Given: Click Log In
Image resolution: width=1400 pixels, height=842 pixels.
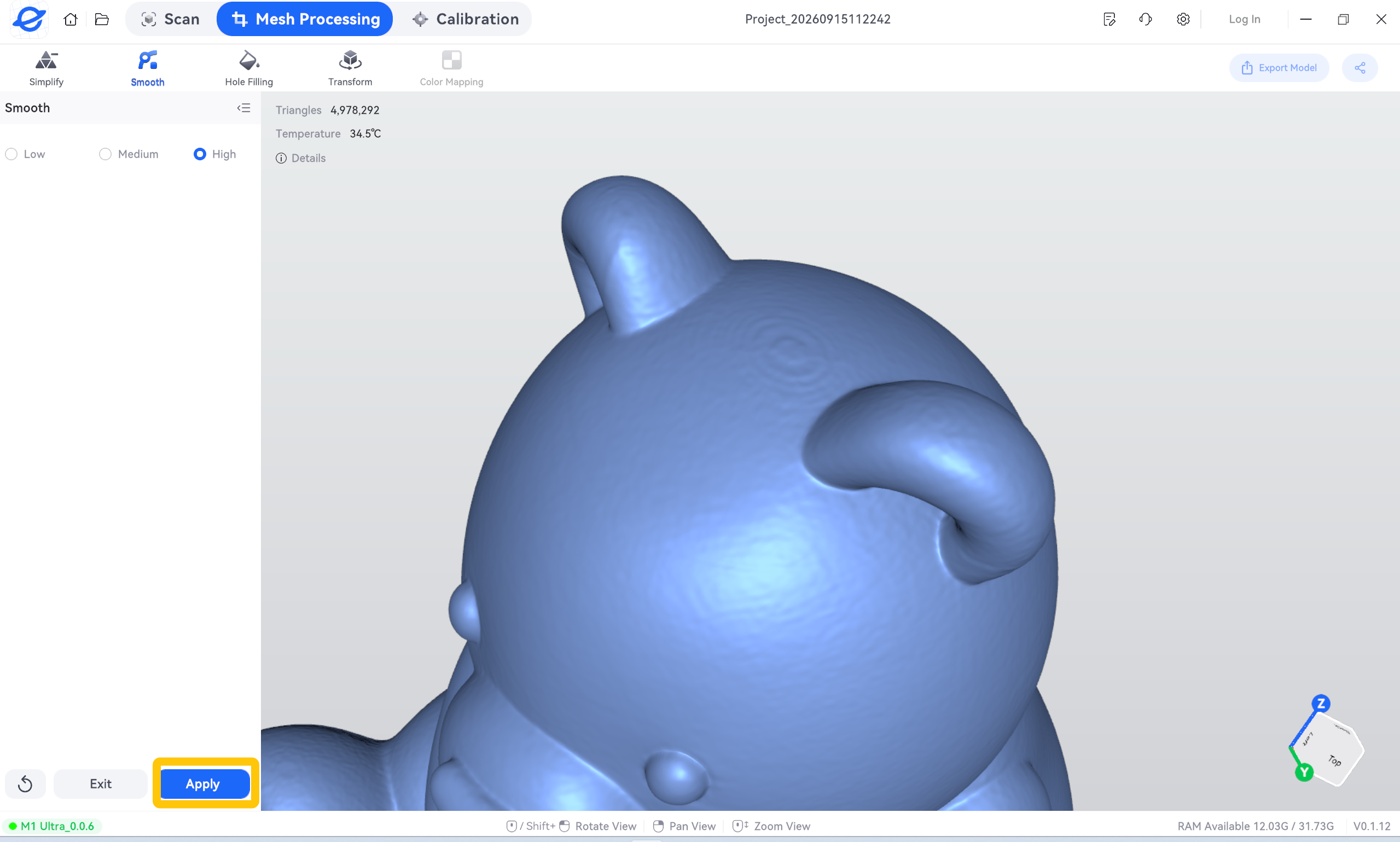Looking at the screenshot, I should (x=1245, y=19).
